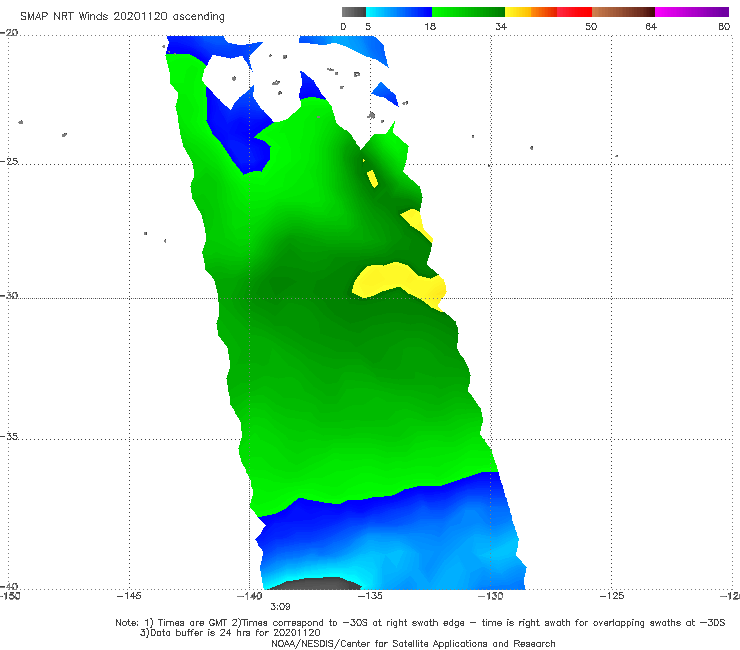Click the dark gray low-wind patch at the swath bottom
The width and height of the screenshot is (740, 650).
315,583
